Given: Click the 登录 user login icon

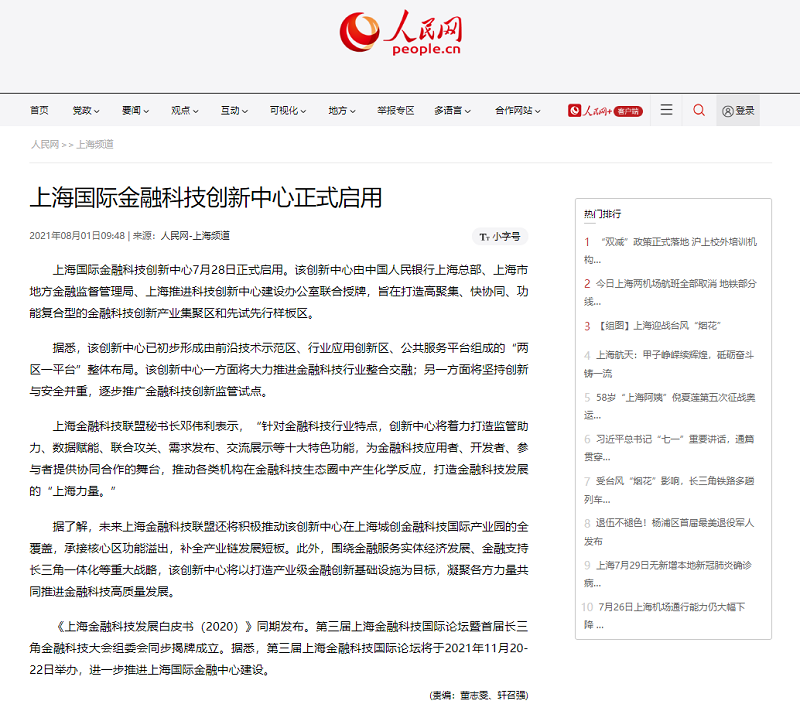Looking at the screenshot, I should pyautogui.click(x=738, y=111).
